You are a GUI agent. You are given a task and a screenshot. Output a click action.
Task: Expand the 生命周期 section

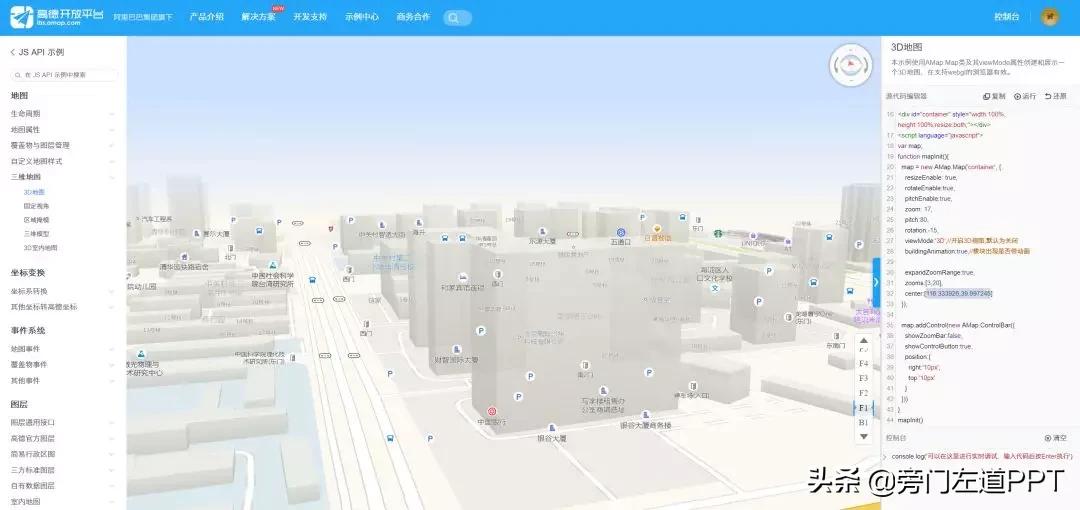coord(63,114)
